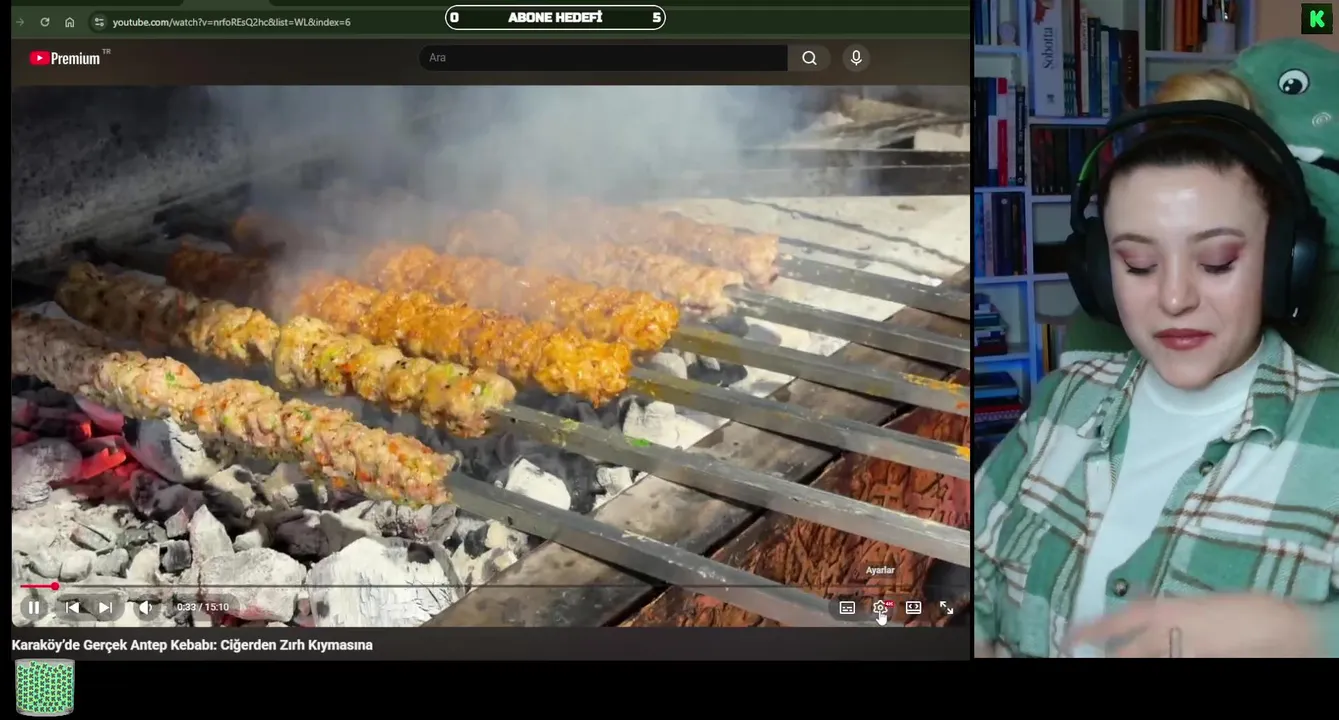This screenshot has width=1339, height=720.
Task: Click the browser forward arrow
Action: point(20,22)
